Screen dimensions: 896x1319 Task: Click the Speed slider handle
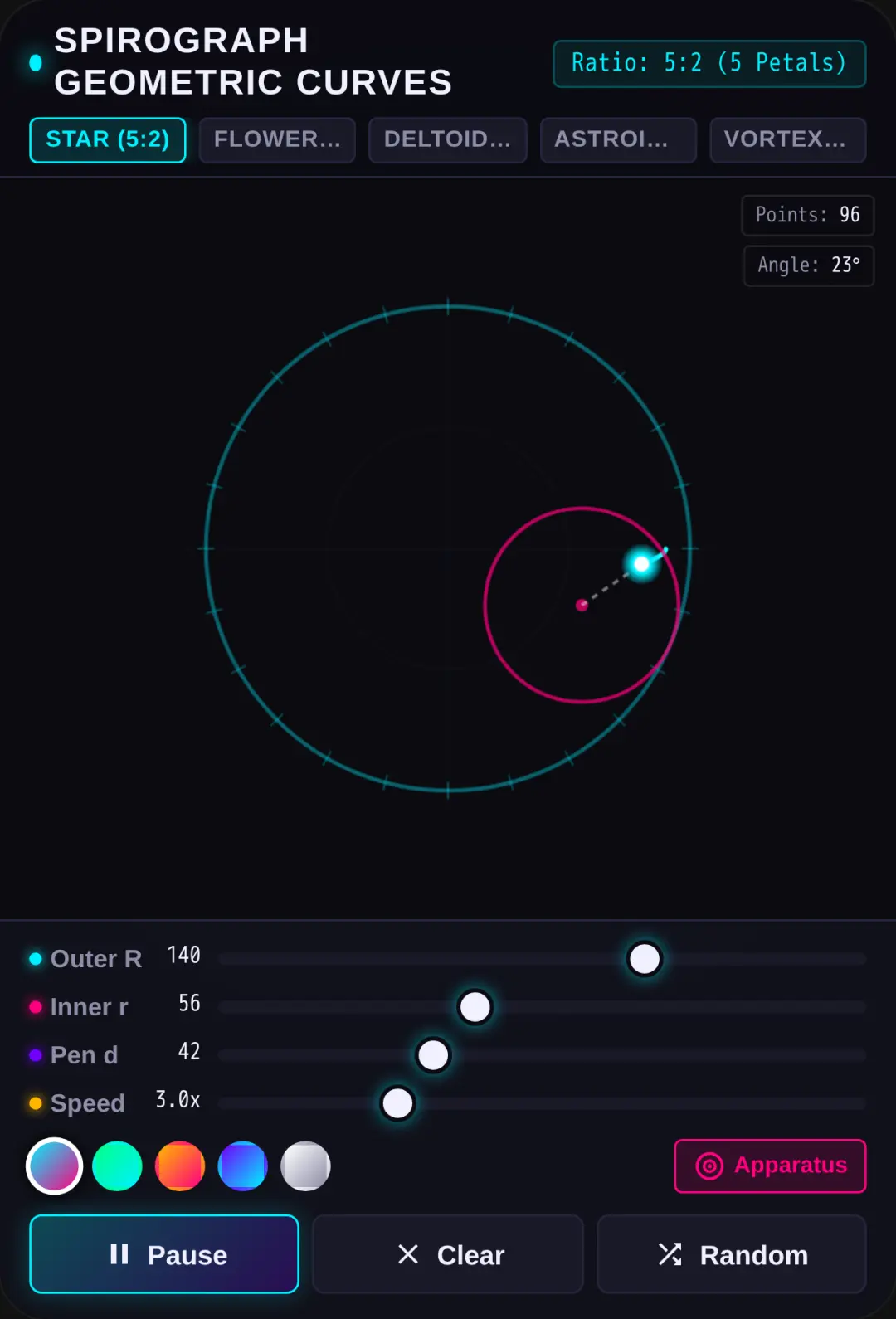397,1103
